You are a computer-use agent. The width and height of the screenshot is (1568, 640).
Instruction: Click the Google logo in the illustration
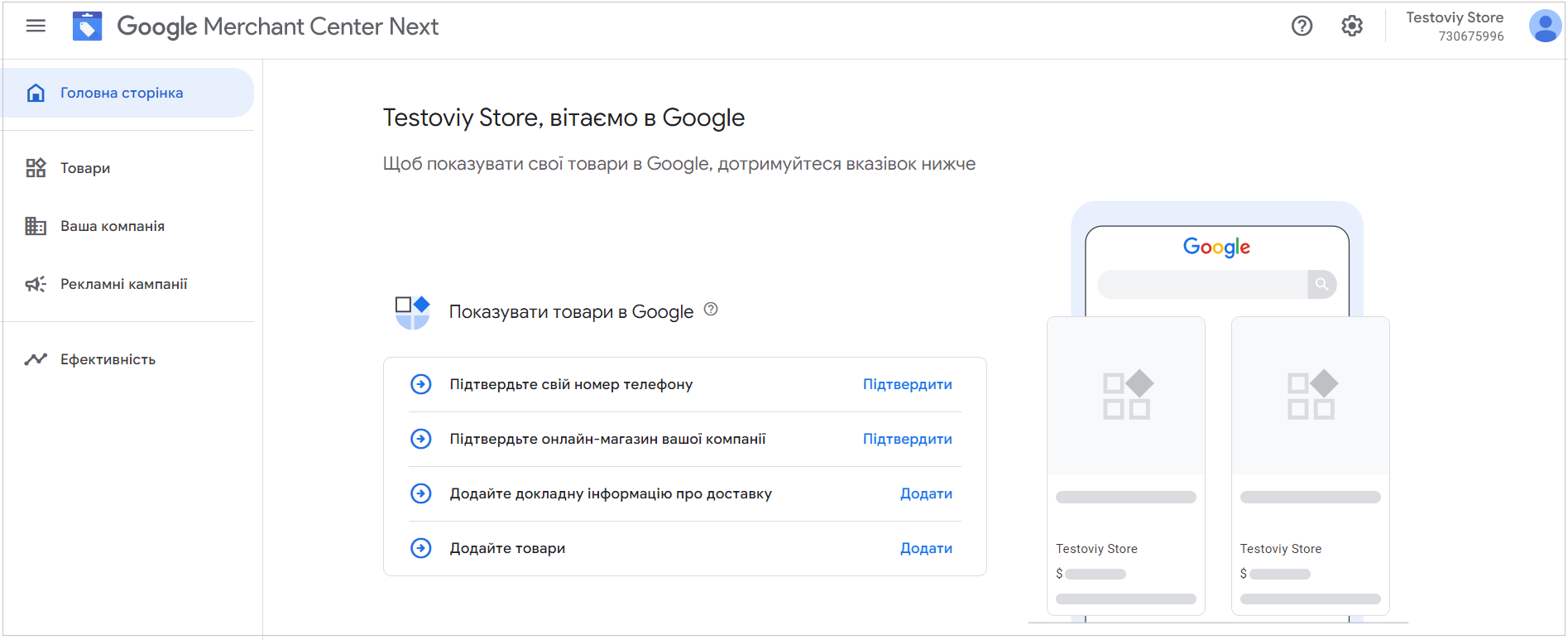click(x=1216, y=247)
